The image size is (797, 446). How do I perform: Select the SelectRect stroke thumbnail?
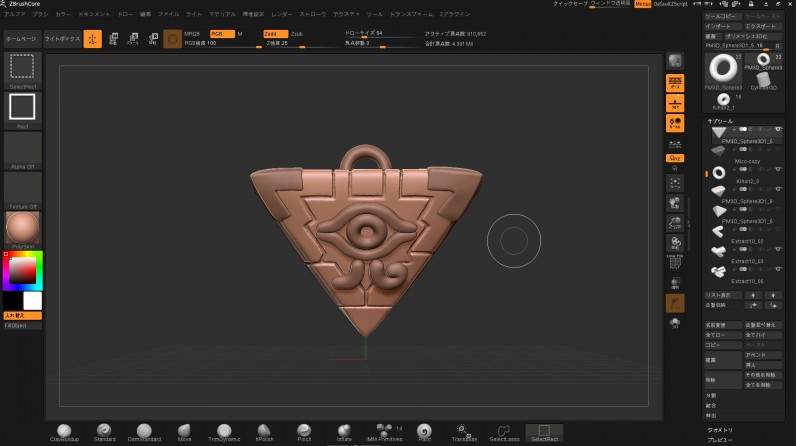pyautogui.click(x=545, y=431)
